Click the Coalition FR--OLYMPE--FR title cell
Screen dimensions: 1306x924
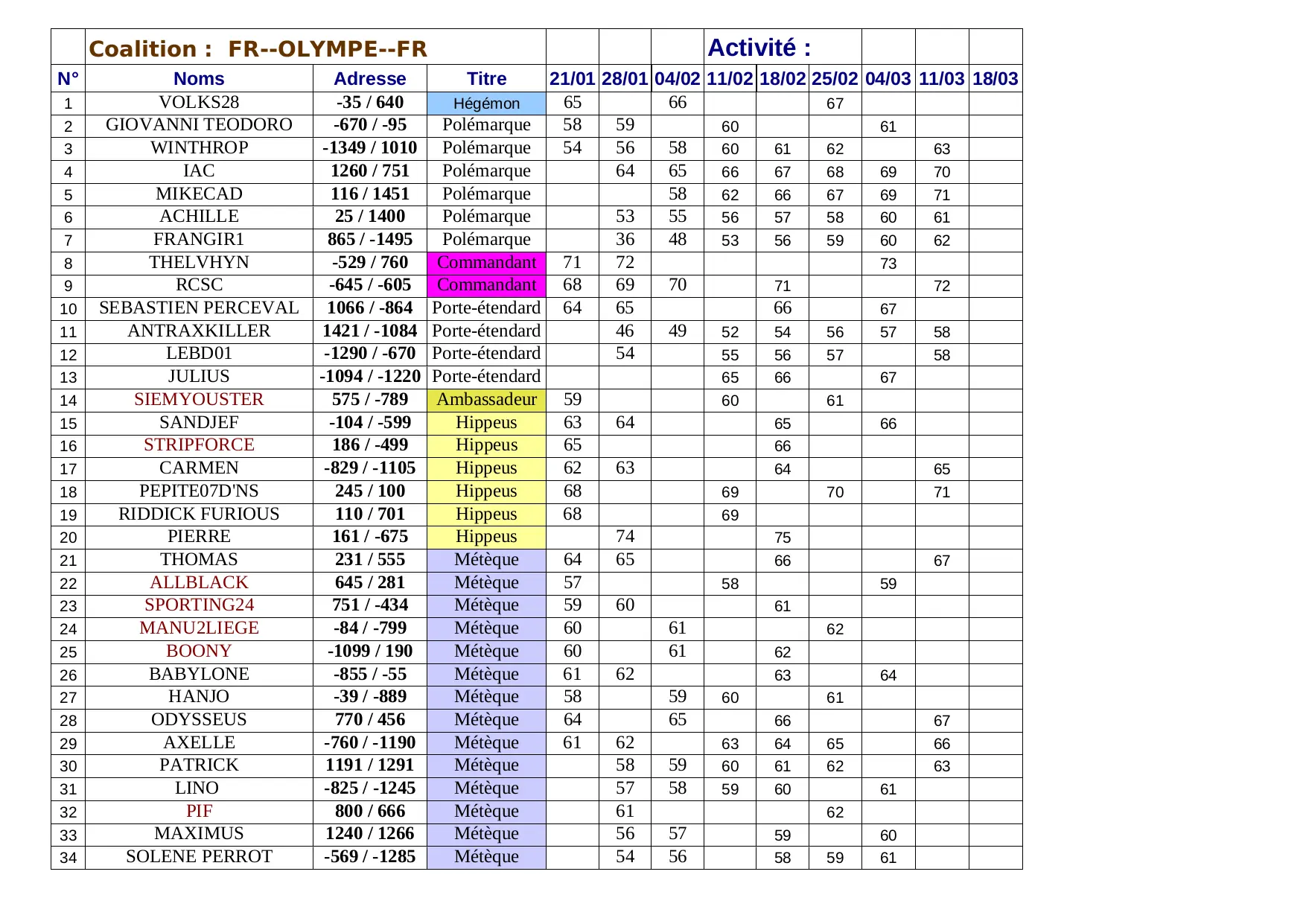click(258, 48)
